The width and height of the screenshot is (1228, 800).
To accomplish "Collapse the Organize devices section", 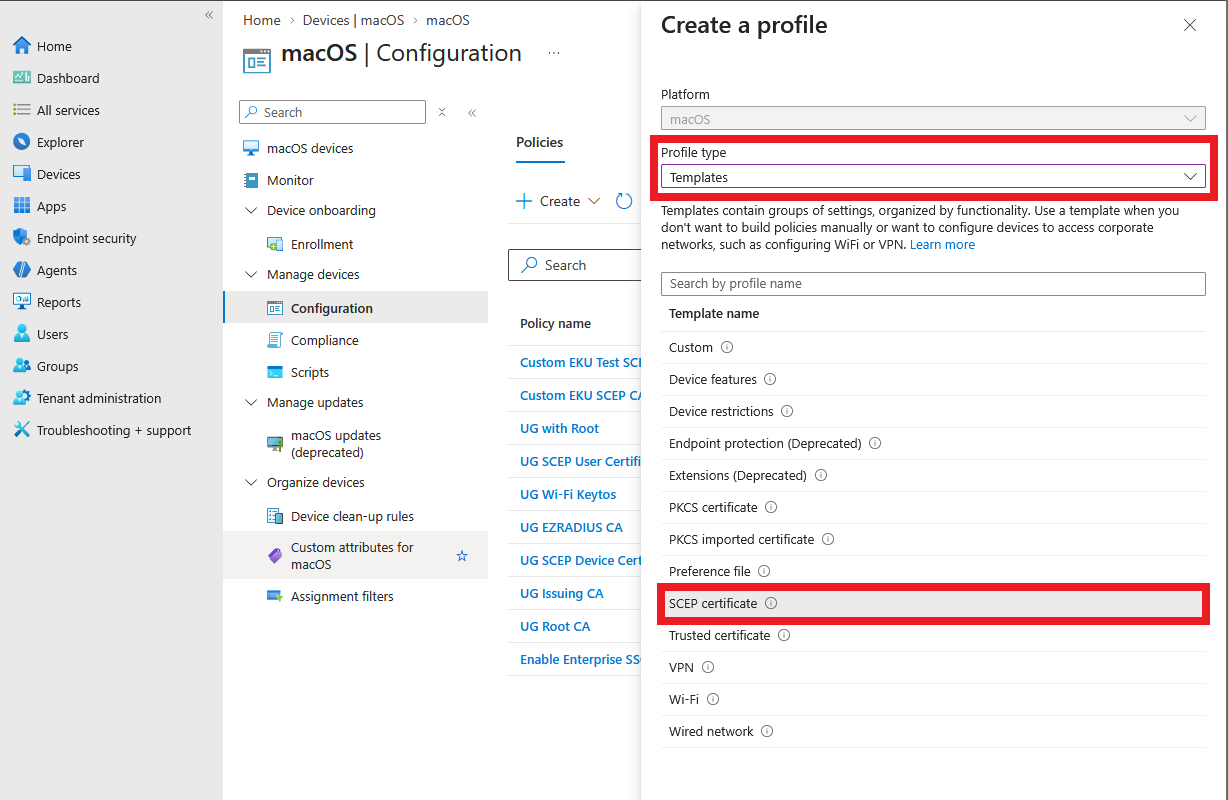I will tap(251, 483).
